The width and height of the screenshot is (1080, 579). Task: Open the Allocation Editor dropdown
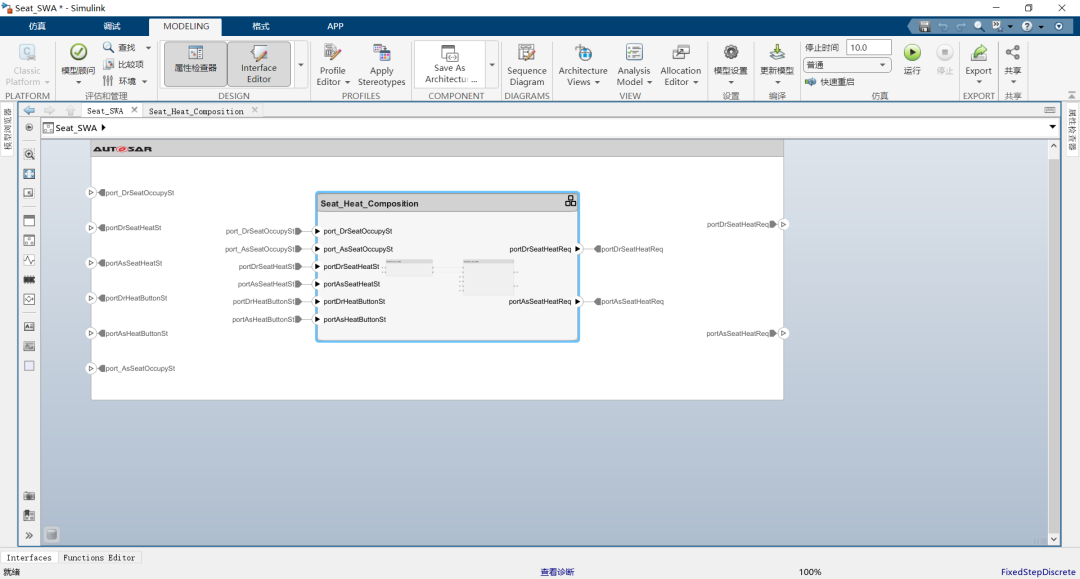tap(681, 65)
